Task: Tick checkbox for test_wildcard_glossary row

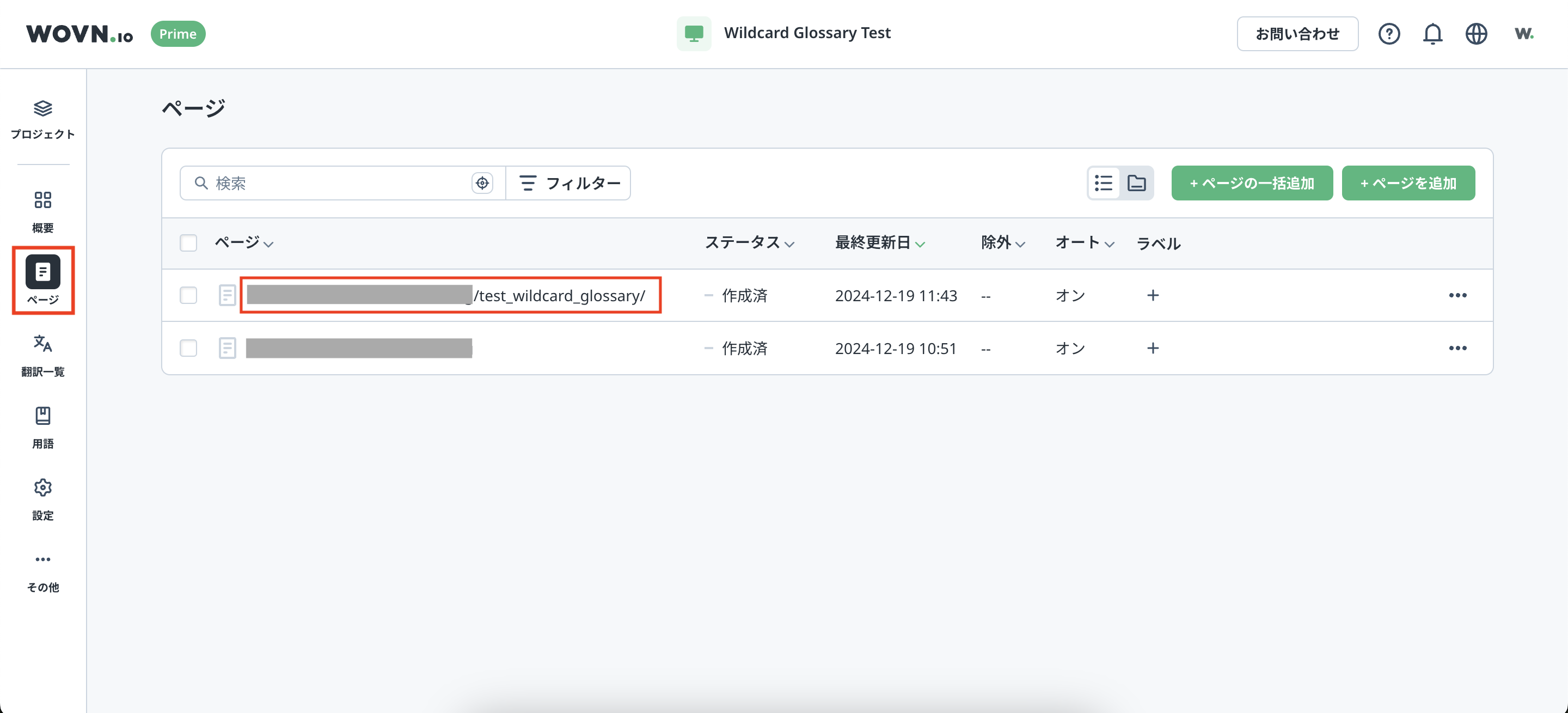Action: (x=189, y=295)
